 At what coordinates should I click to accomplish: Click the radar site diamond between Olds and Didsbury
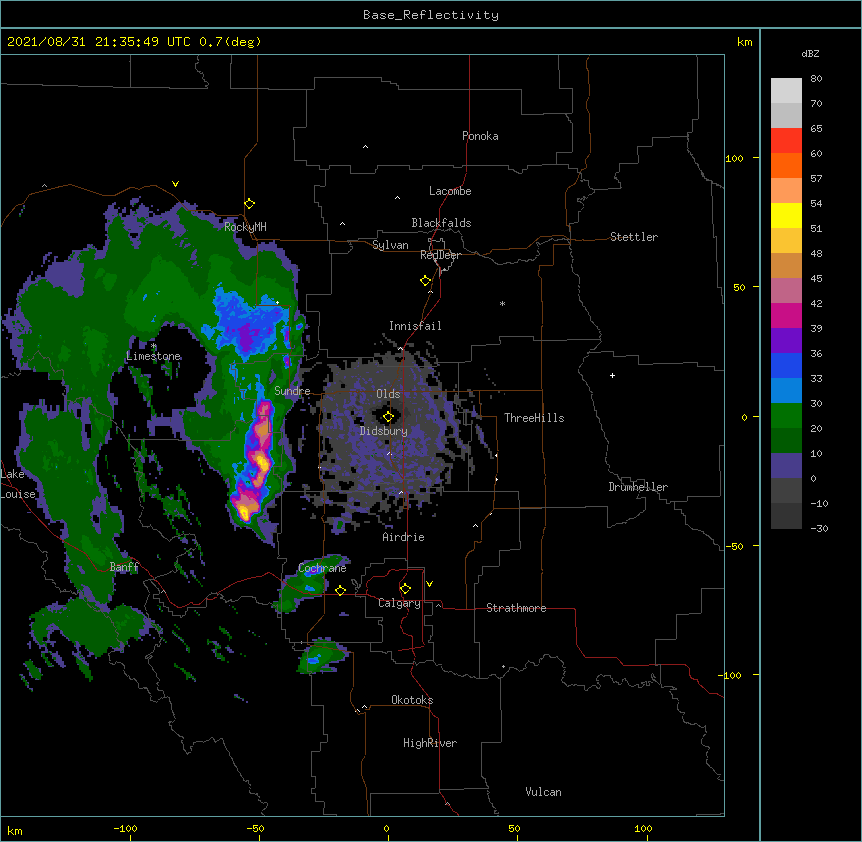point(388,417)
